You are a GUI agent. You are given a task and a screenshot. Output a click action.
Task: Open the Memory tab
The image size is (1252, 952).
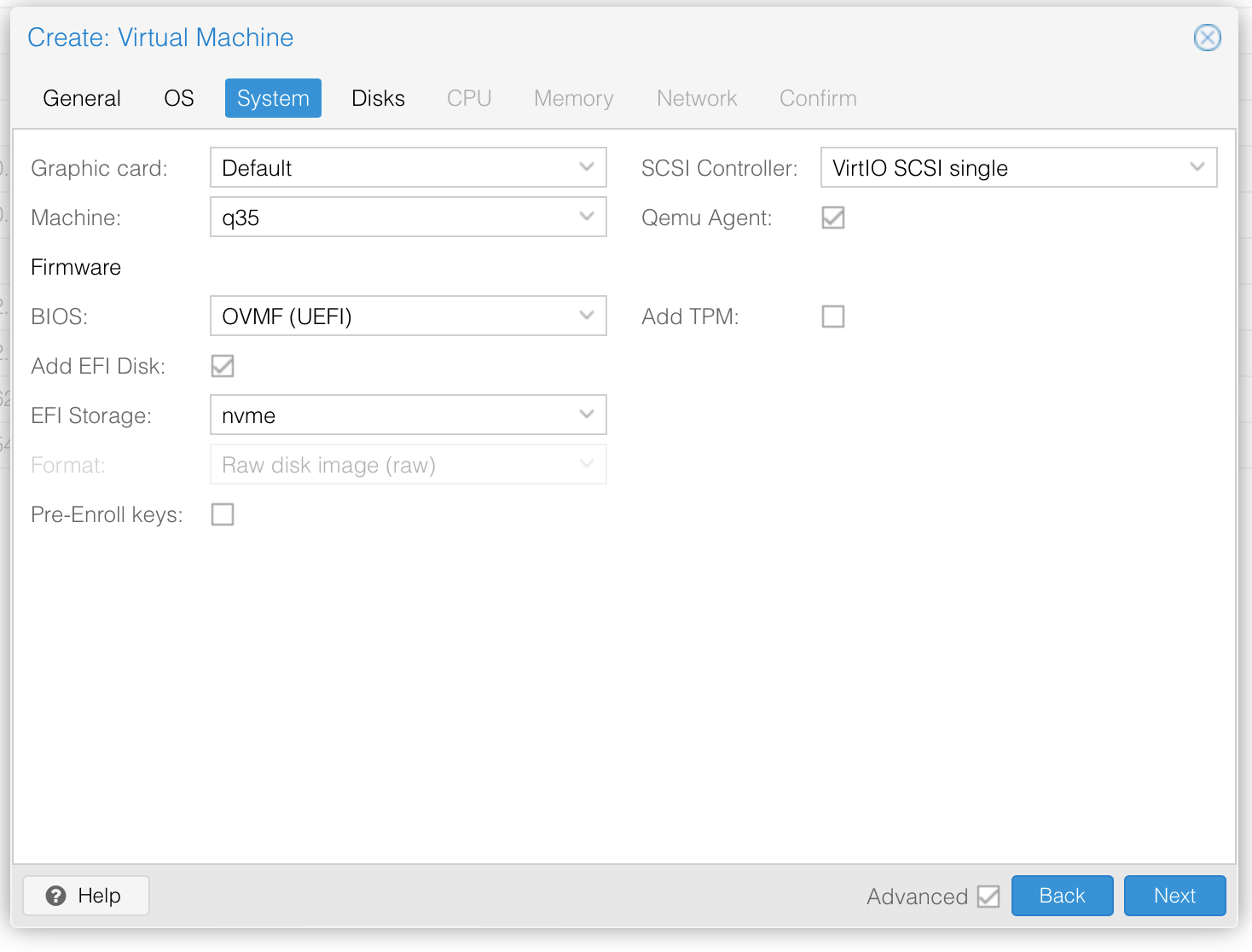coord(573,98)
